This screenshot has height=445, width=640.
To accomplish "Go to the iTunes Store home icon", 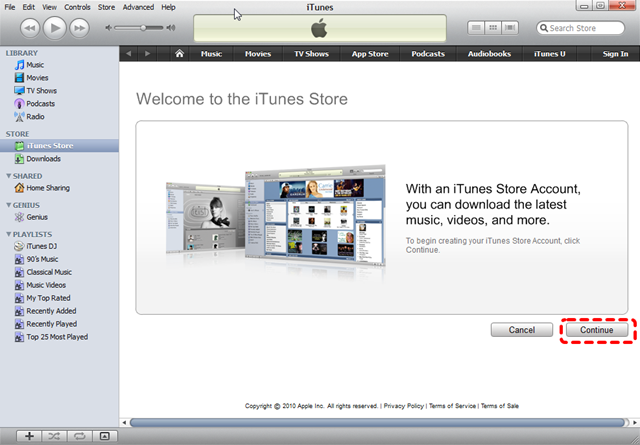I will pyautogui.click(x=179, y=53).
